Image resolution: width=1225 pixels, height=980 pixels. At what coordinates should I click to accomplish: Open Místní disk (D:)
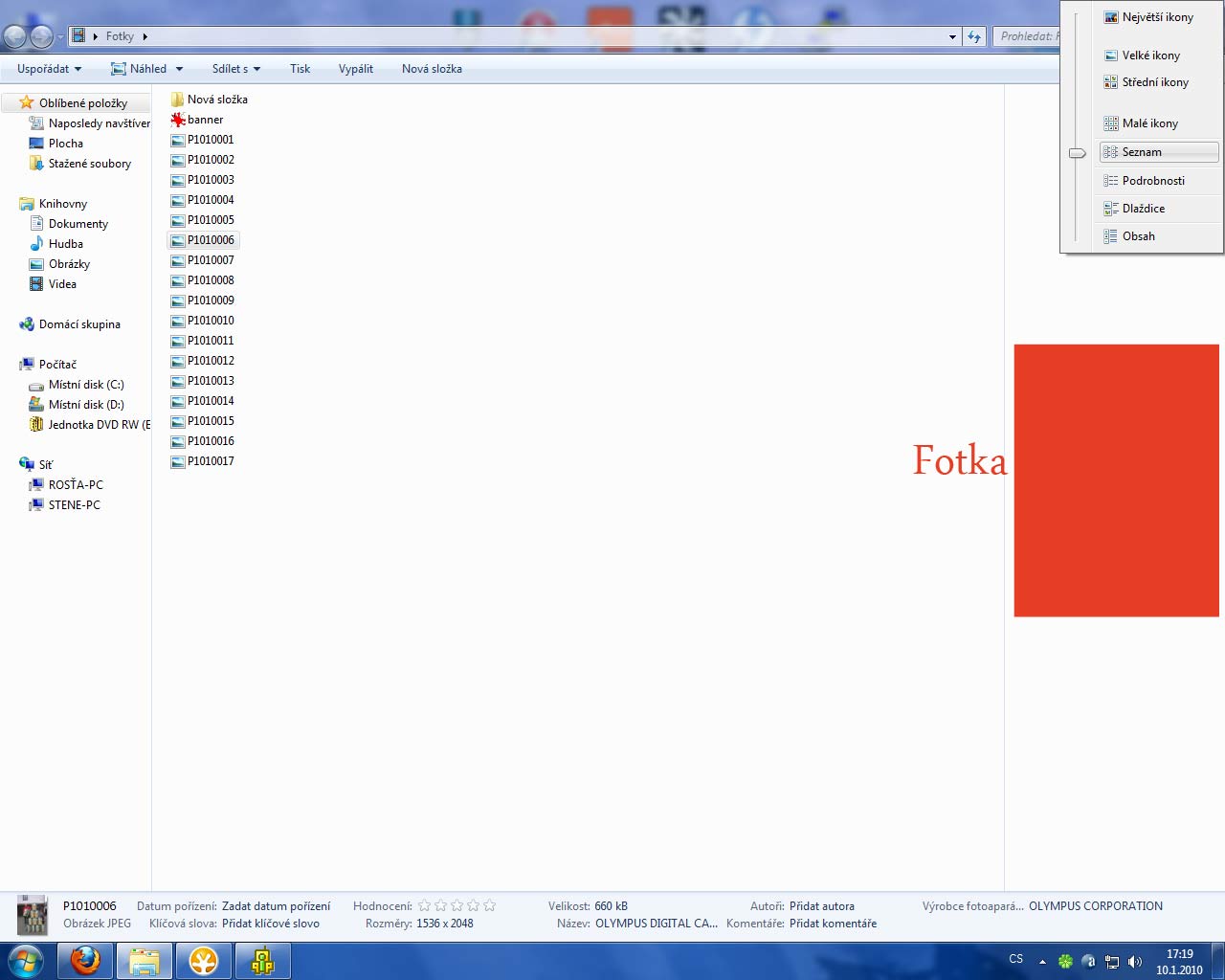pos(77,405)
